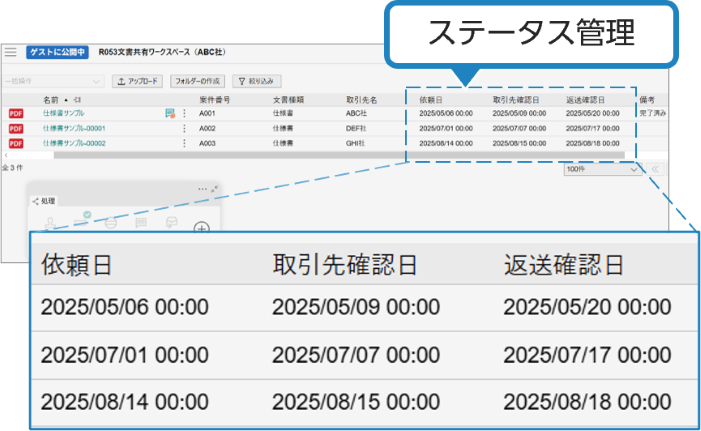
Task: Open the 仕様書サンプル-00001 file link
Action: click(x=74, y=129)
